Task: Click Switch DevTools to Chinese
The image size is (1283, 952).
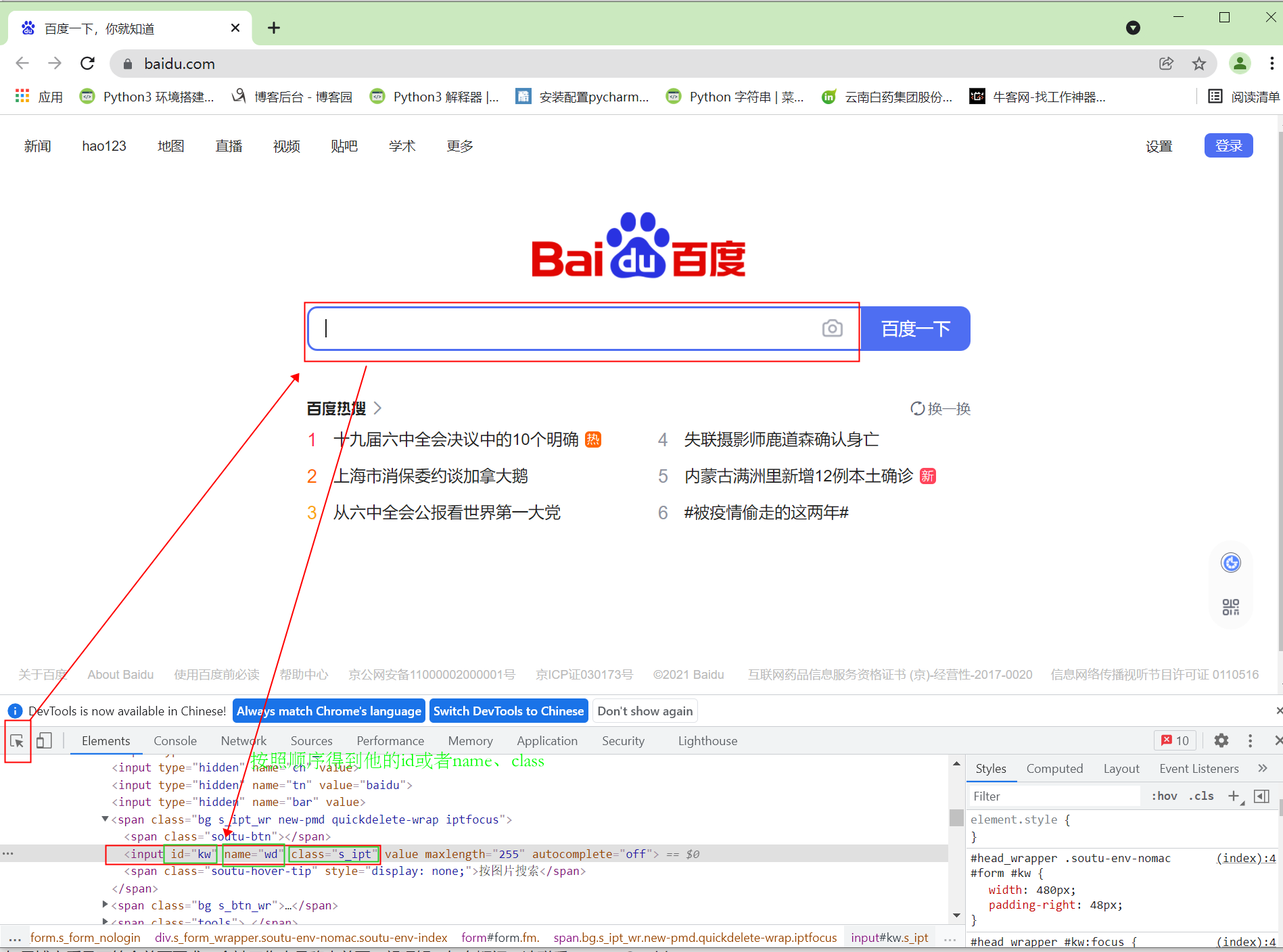Action: pos(509,711)
